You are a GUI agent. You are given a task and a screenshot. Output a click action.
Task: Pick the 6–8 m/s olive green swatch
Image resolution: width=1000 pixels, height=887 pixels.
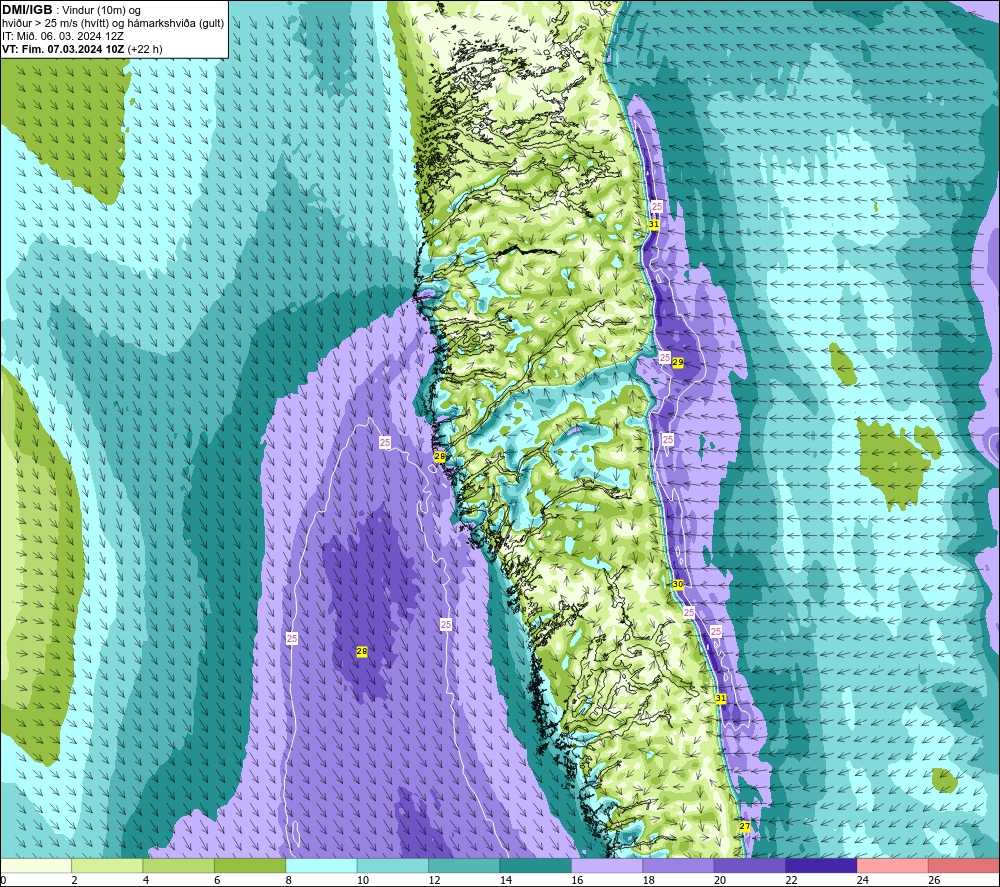tap(250, 865)
